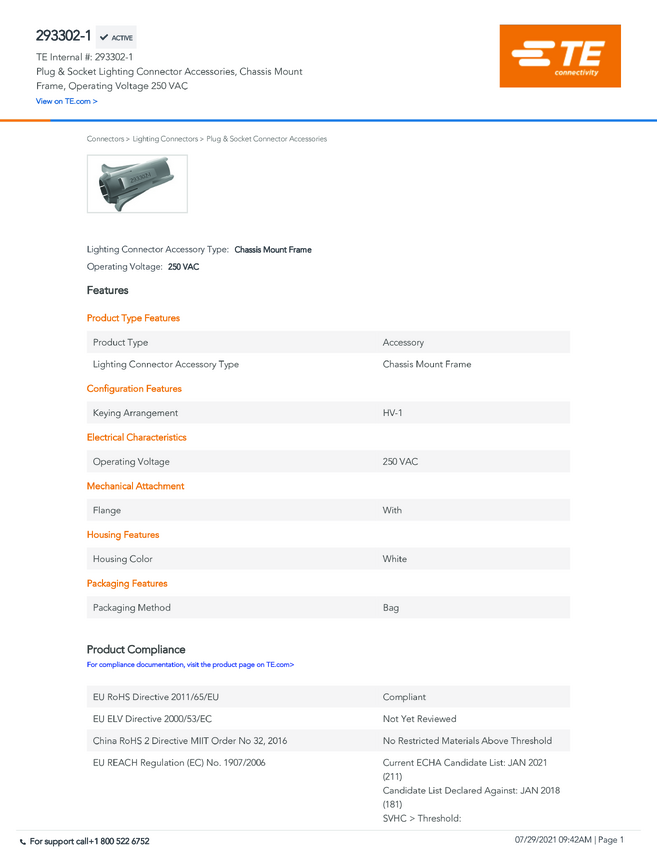The image size is (657, 850).
Task: Click the '07/29/2021 09:42AM | Page 1' footer
Action: [569, 840]
